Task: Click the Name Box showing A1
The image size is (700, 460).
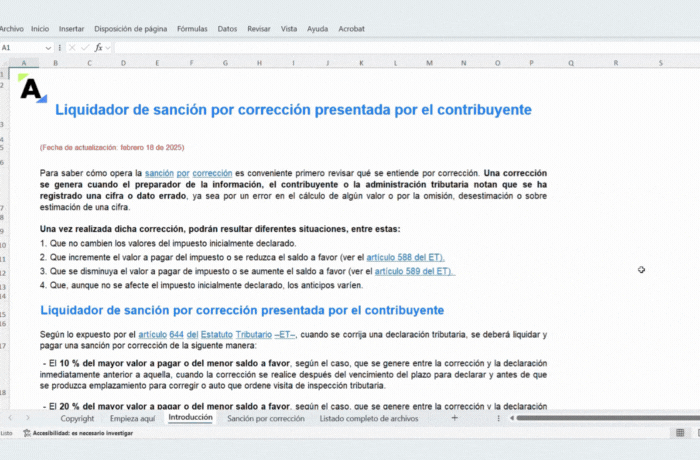Action: click(21, 47)
